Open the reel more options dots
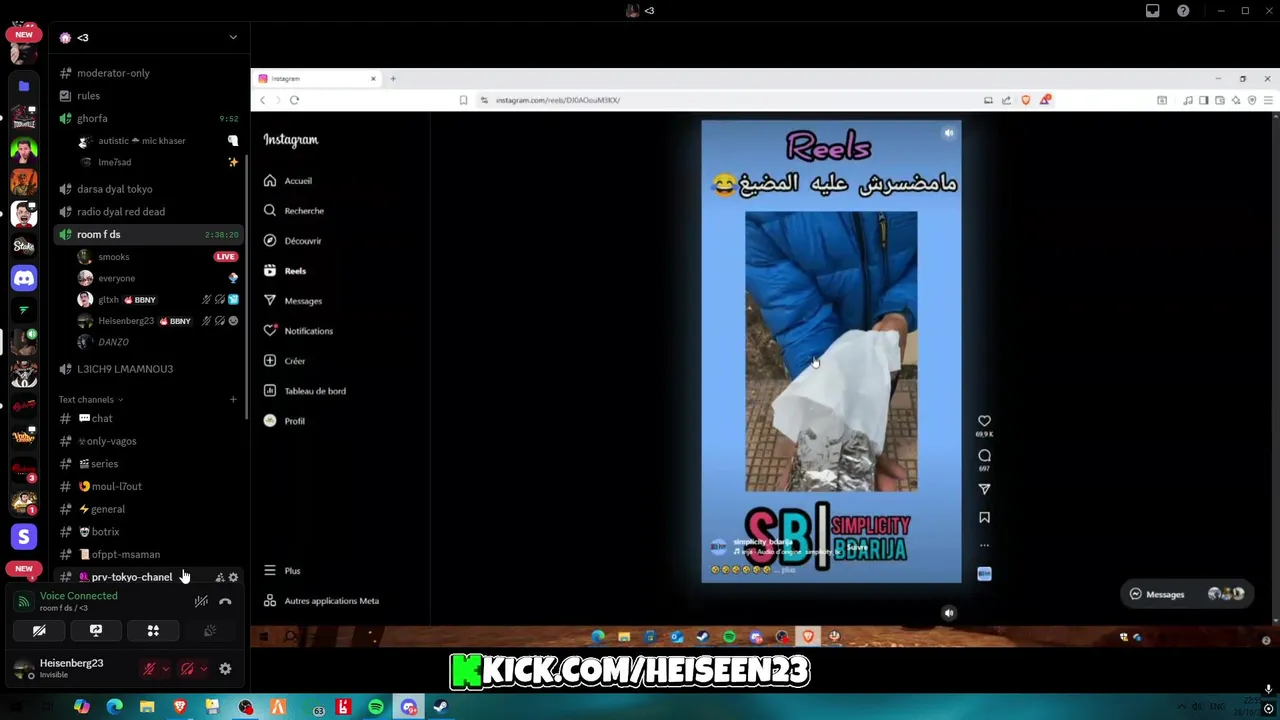 (x=984, y=546)
